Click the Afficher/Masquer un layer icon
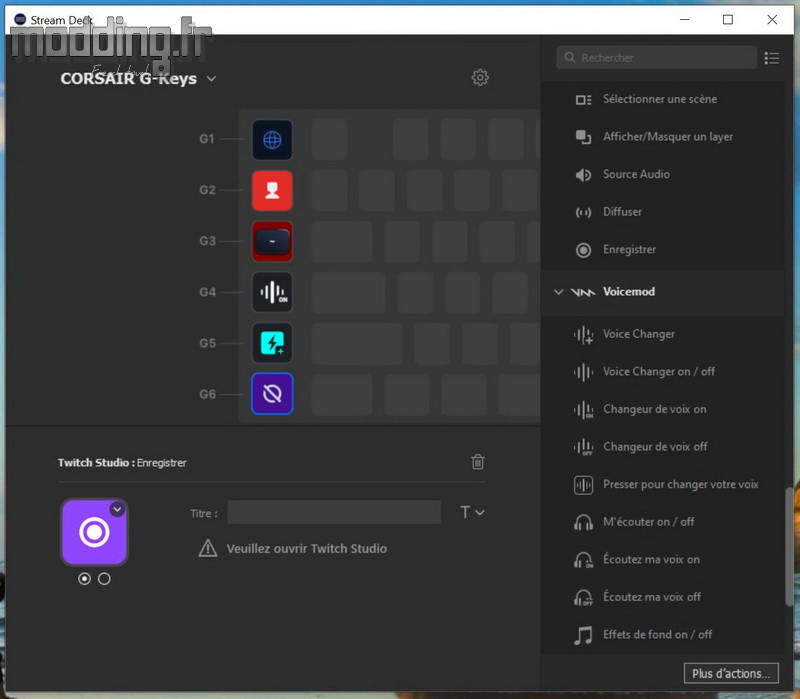800x699 pixels. pyautogui.click(x=583, y=137)
